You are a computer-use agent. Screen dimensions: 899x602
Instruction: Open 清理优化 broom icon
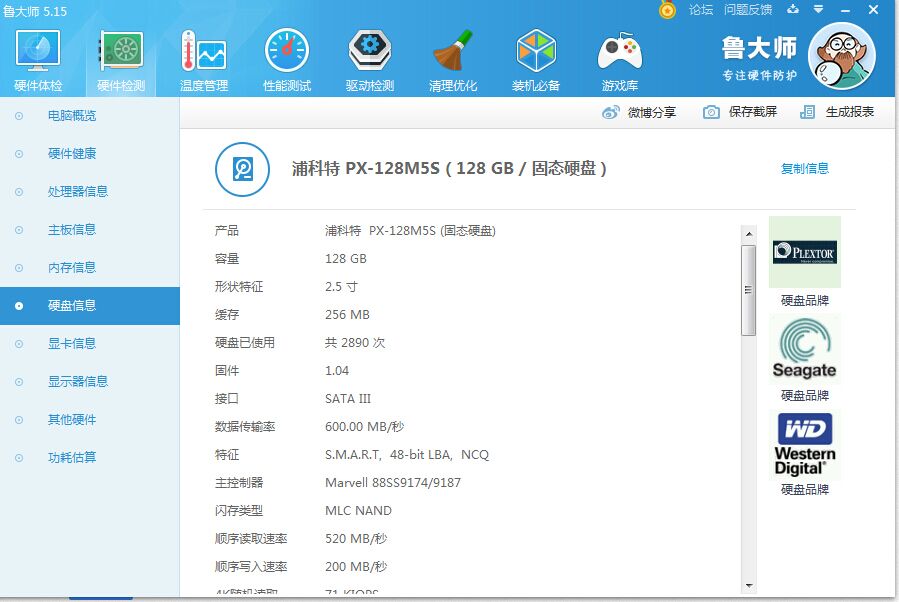(x=453, y=50)
